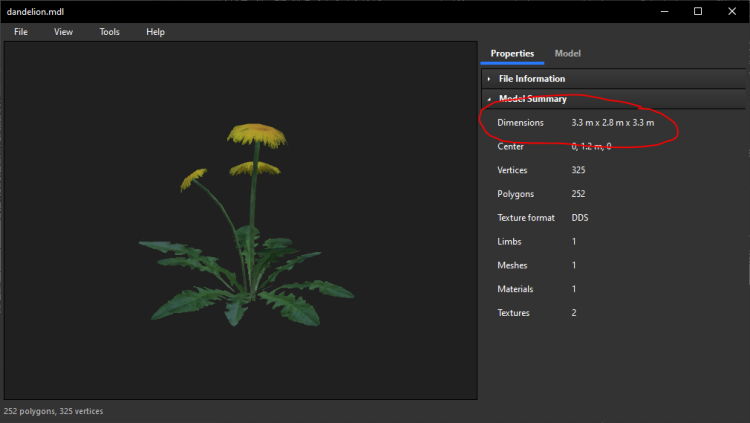Screen dimensions: 750x423
Task: Collapse the Model Summary section
Action: [533, 99]
